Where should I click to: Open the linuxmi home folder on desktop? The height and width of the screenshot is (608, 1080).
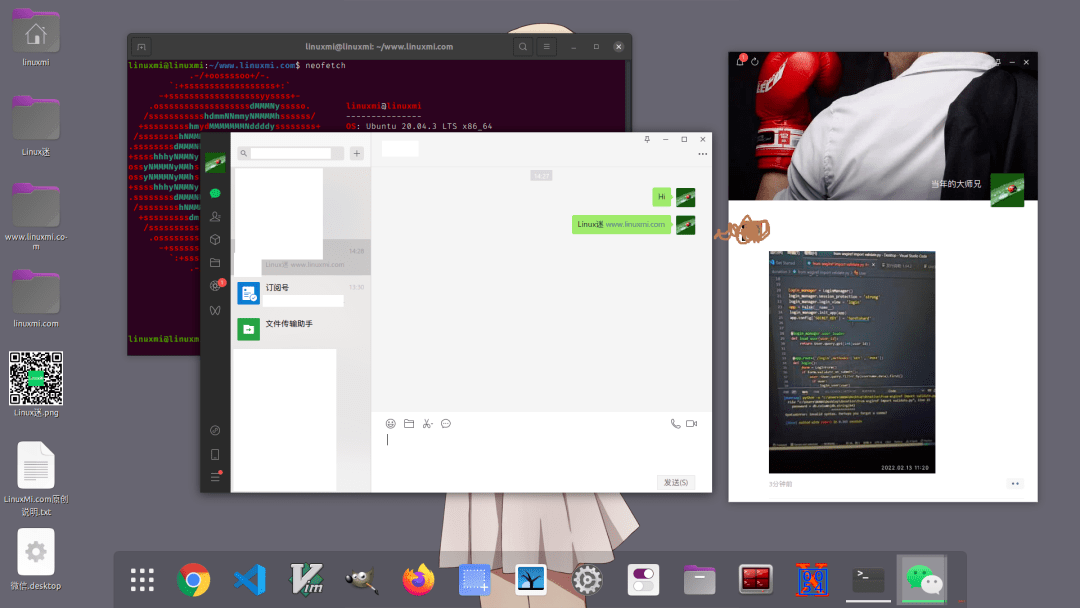(36, 38)
